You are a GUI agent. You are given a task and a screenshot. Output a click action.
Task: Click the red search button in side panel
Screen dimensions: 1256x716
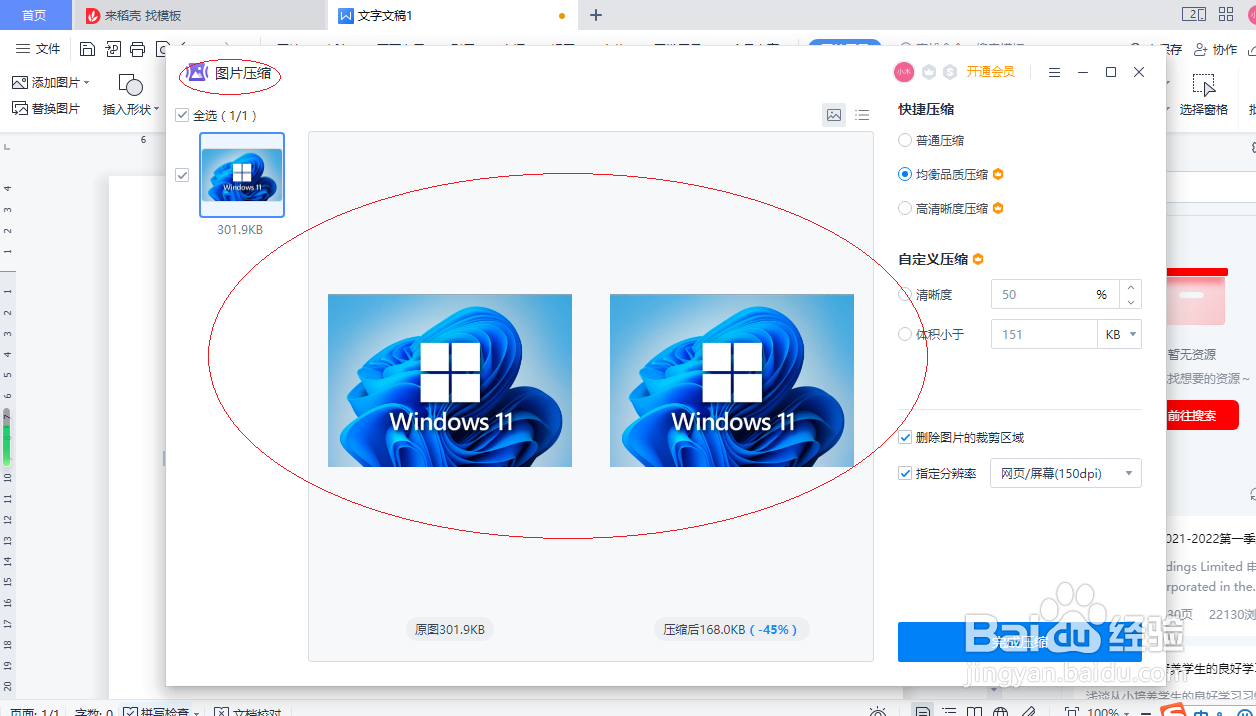[x=1202, y=415]
